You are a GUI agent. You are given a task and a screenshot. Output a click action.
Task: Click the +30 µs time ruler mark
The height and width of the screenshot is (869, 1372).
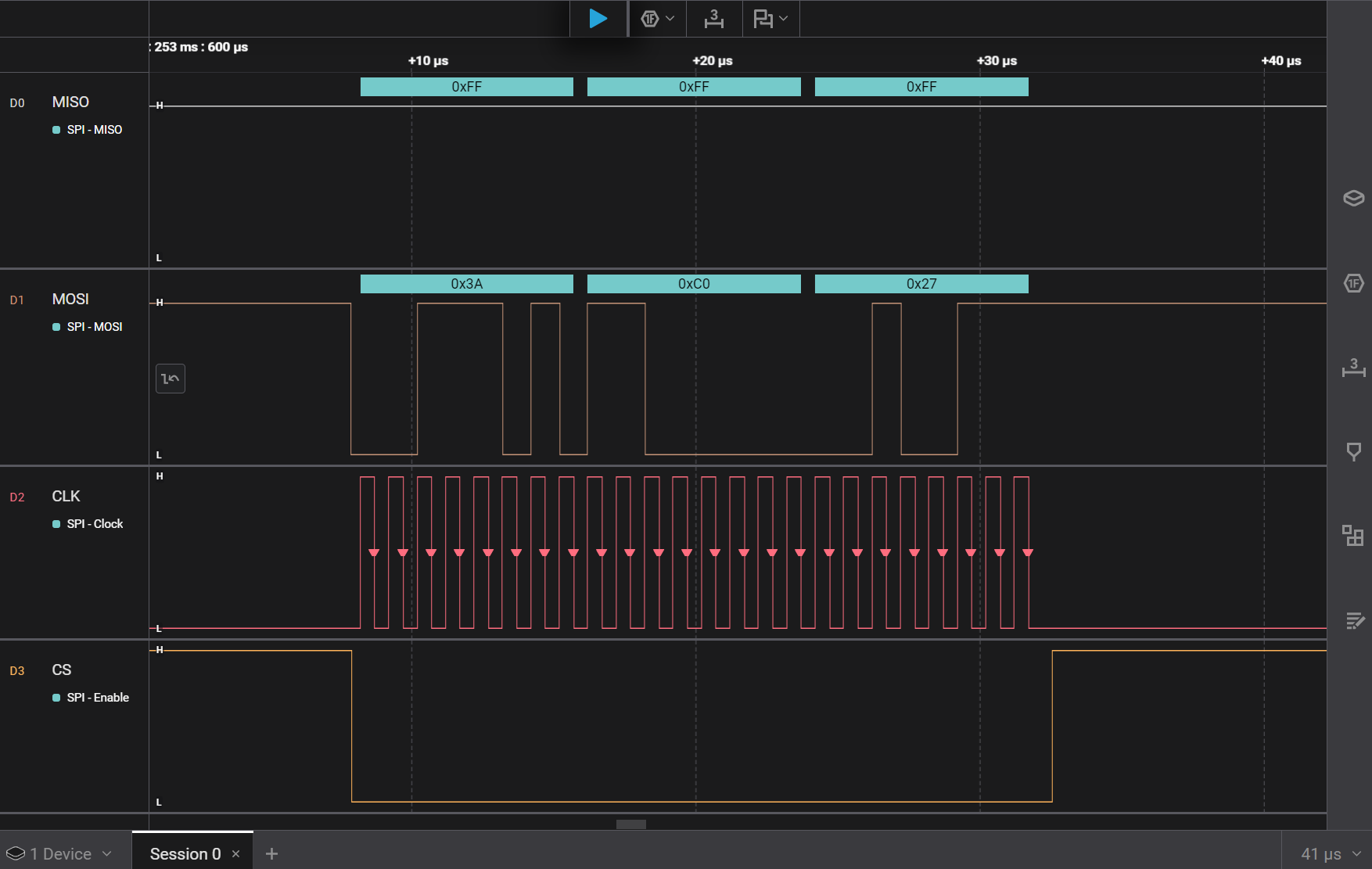(x=997, y=61)
